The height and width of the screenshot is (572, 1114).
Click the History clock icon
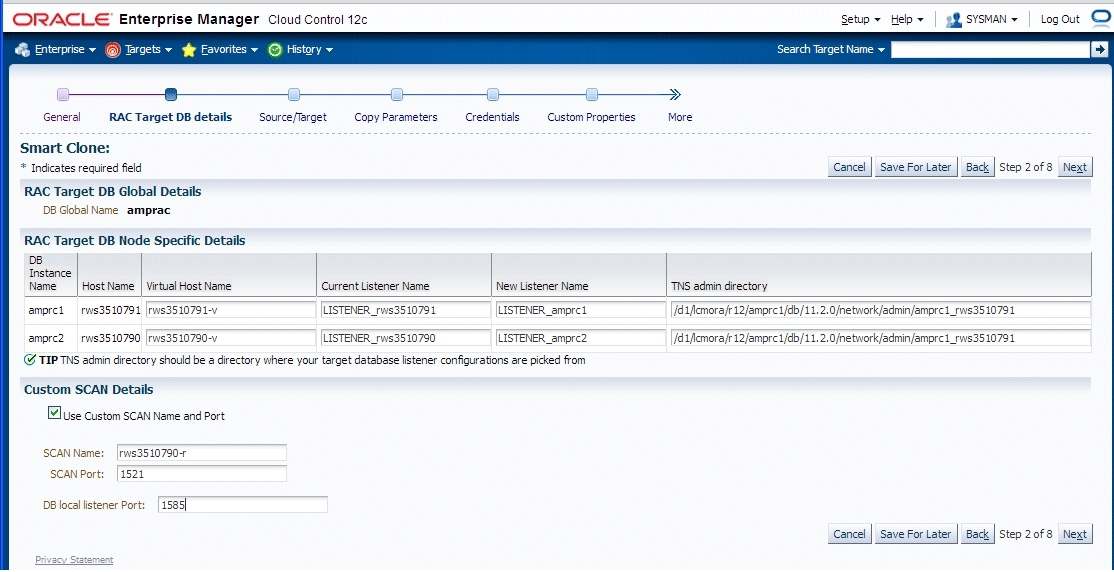275,50
